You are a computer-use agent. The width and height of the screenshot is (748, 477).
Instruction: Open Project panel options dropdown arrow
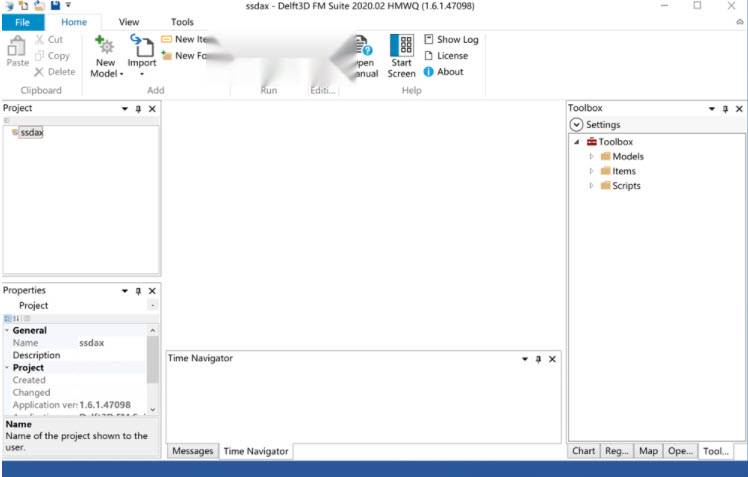pos(125,109)
